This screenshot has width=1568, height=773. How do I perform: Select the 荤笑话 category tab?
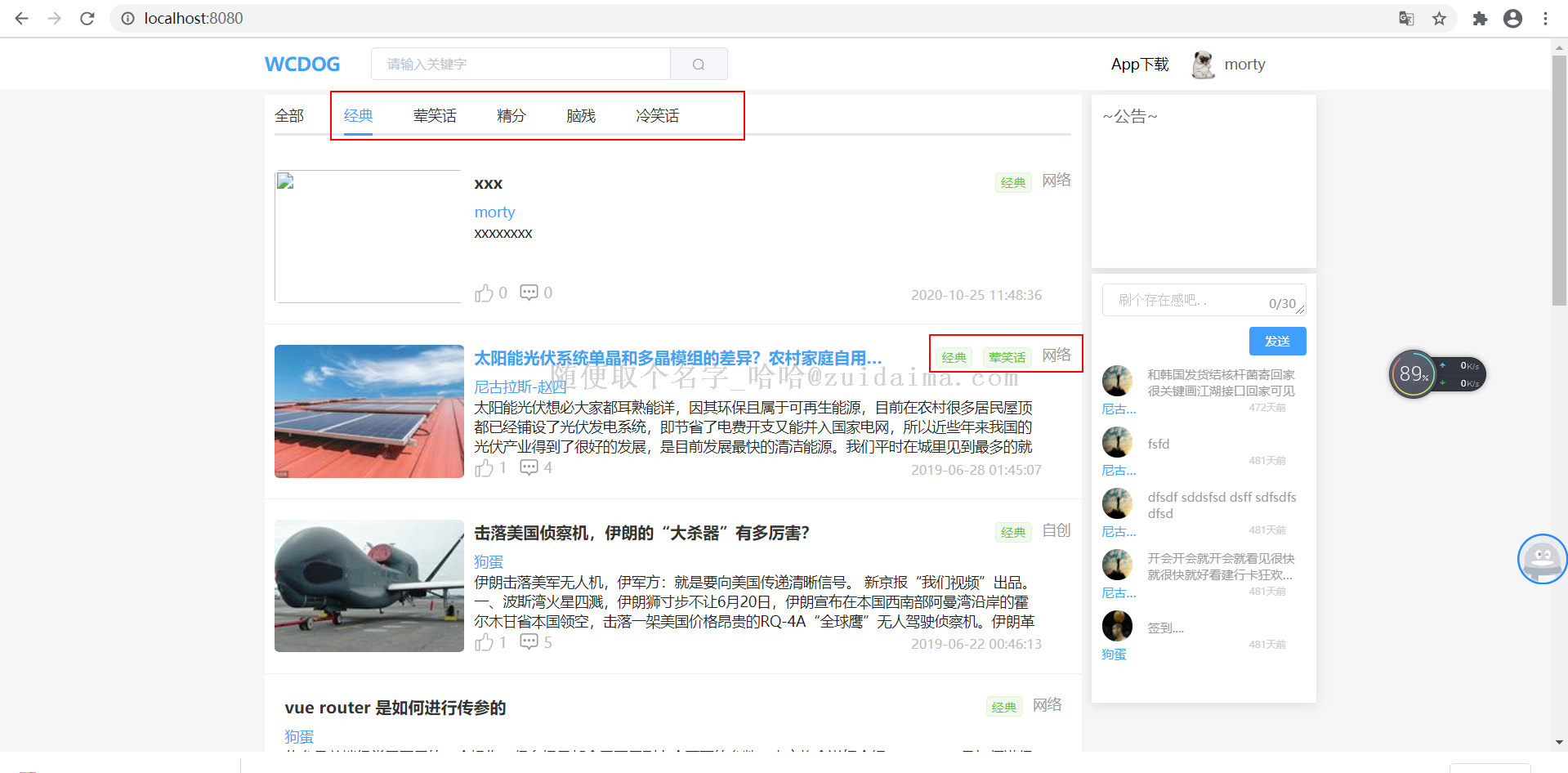[435, 115]
